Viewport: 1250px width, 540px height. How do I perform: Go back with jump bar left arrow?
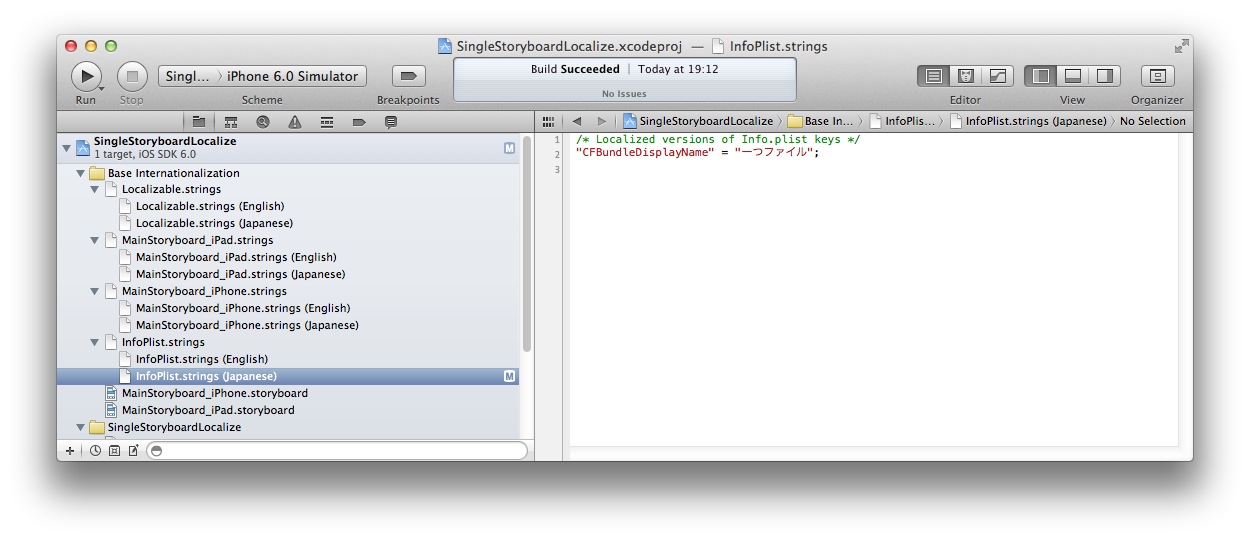(576, 121)
